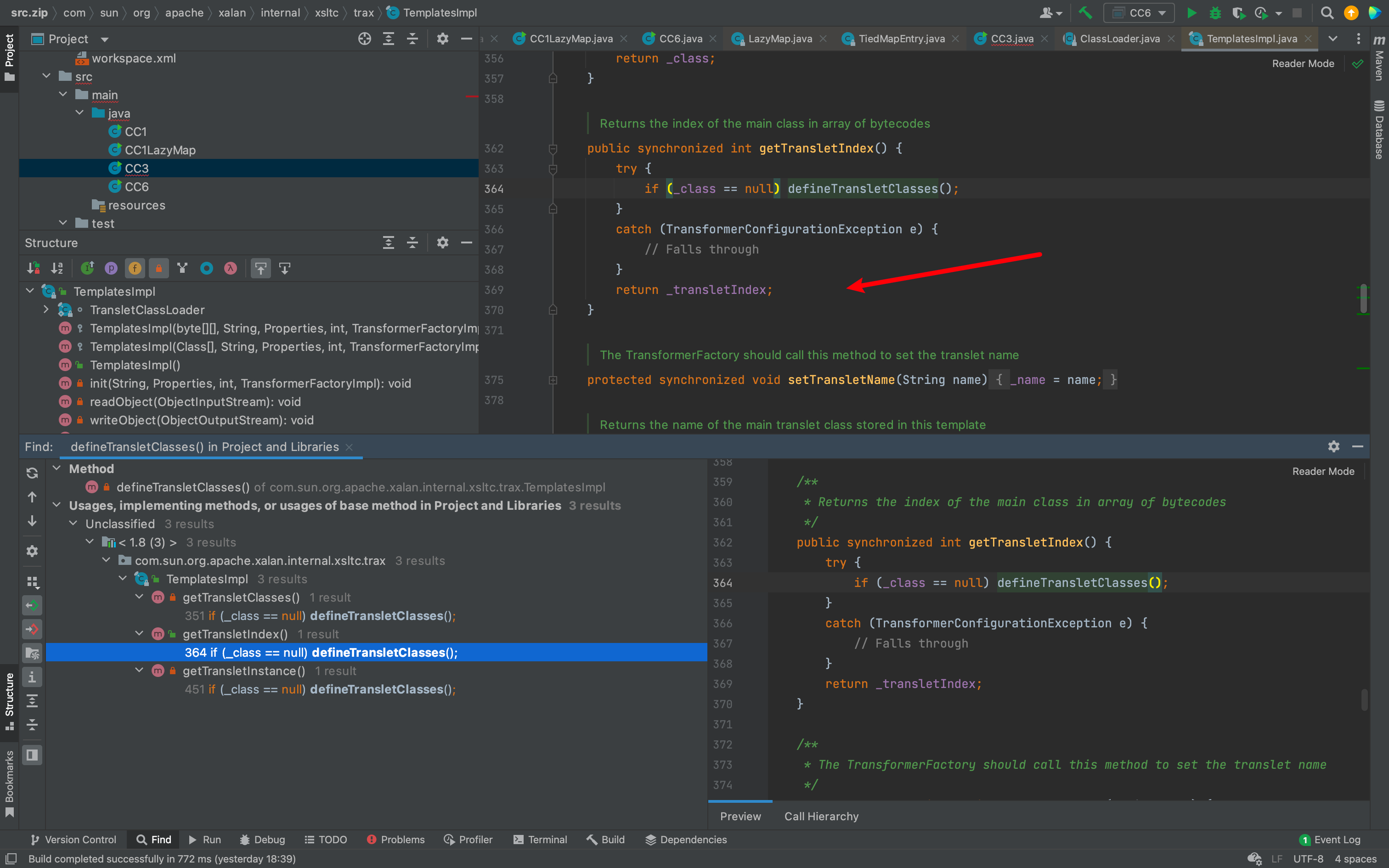Go to previous occurrence up arrow

(x=32, y=496)
